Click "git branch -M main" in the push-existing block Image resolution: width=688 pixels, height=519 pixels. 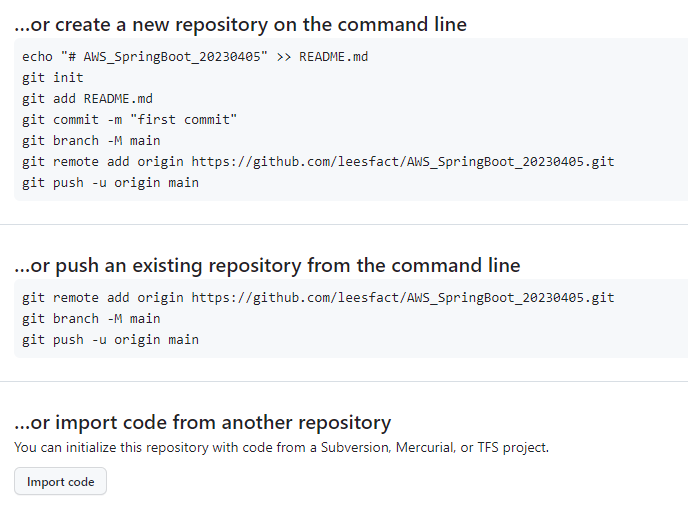[x=91, y=318]
